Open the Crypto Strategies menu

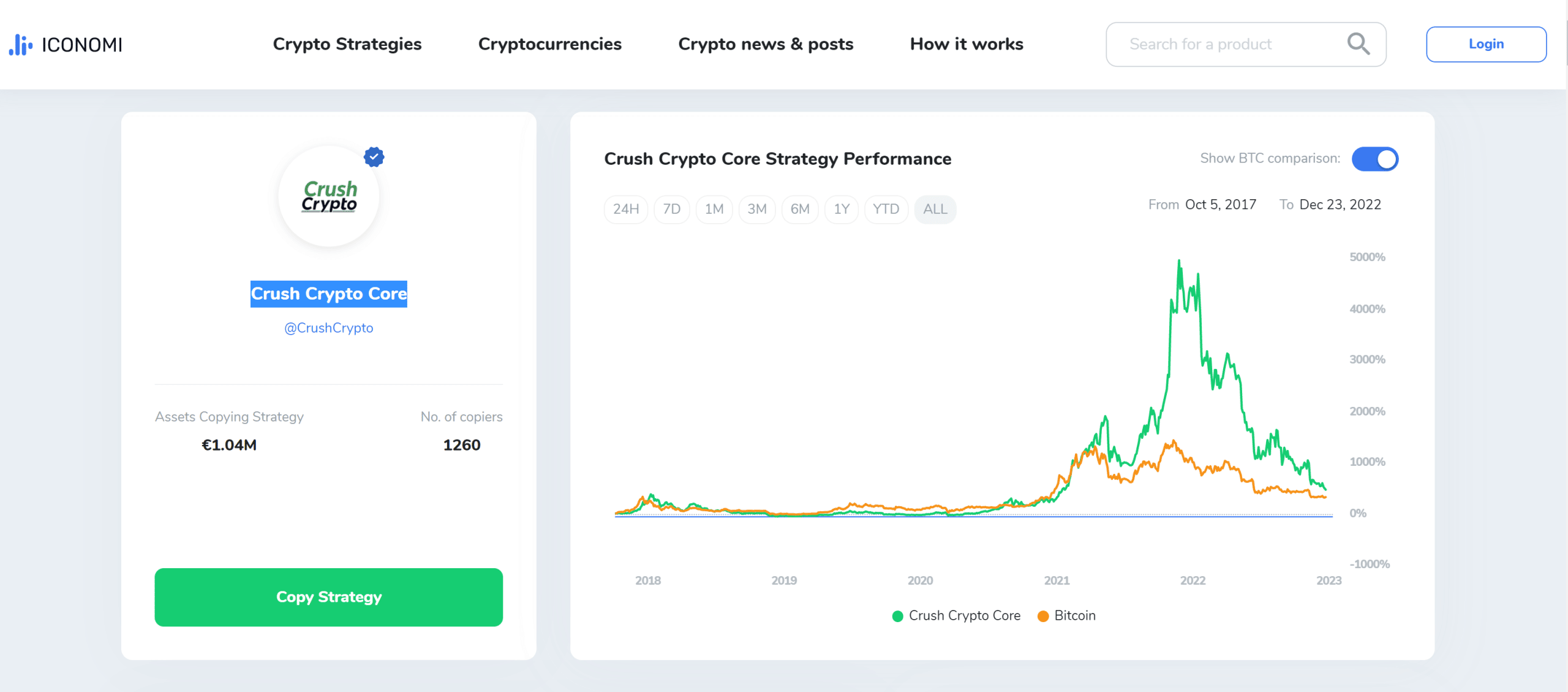coord(348,44)
